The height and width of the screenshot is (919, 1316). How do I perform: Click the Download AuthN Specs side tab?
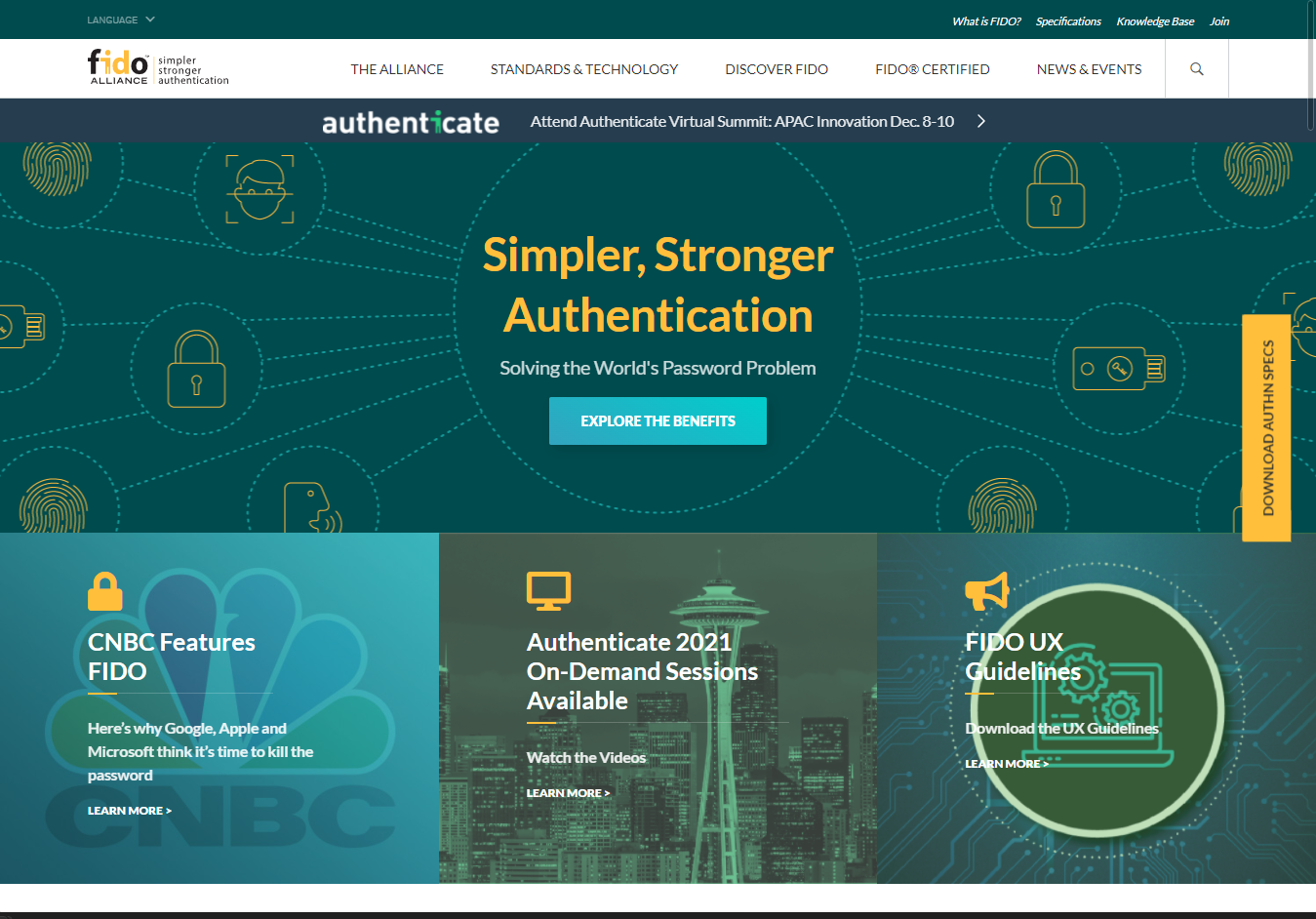1266,428
